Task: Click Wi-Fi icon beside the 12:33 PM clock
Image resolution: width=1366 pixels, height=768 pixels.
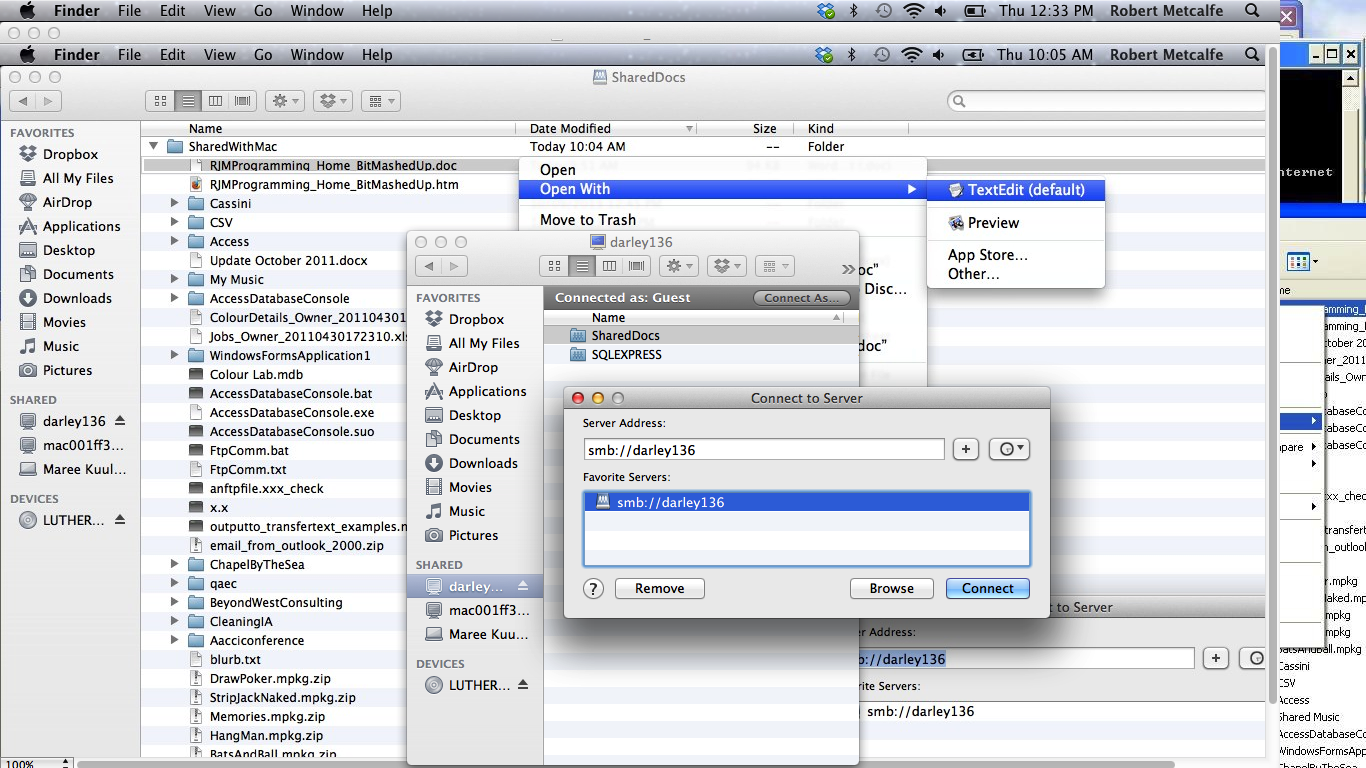Action: pos(913,11)
